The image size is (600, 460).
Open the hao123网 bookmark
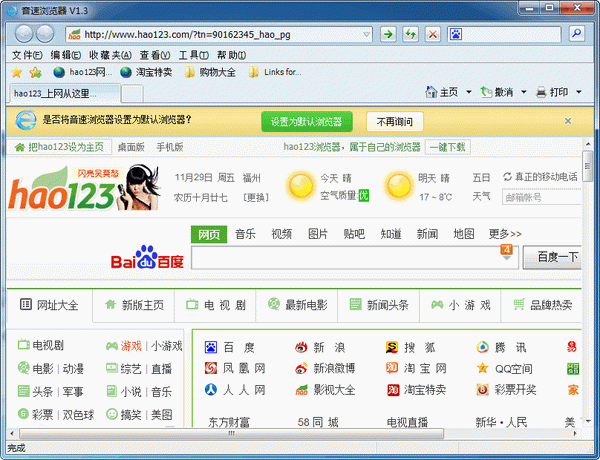pos(83,72)
